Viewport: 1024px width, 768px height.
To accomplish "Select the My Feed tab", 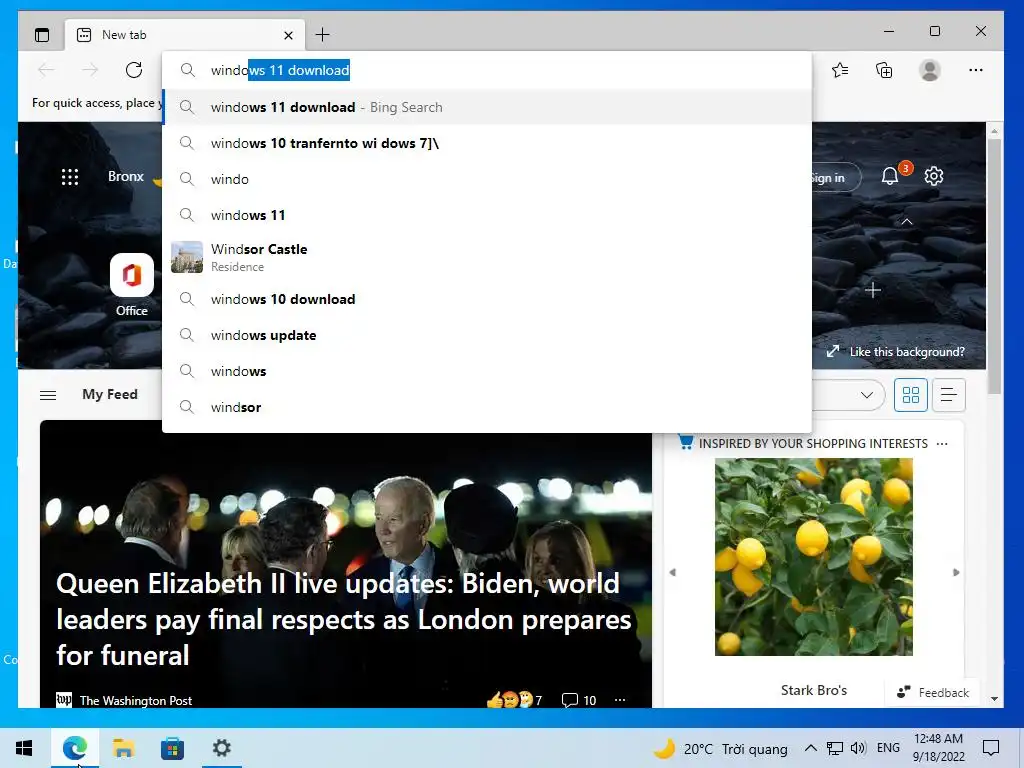I will click(x=110, y=394).
